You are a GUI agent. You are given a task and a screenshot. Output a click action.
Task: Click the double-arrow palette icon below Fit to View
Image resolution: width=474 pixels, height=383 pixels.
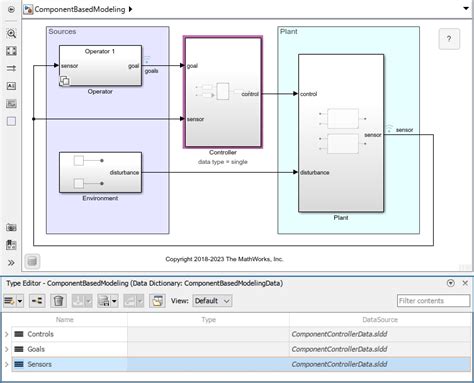pyautogui.click(x=11, y=68)
